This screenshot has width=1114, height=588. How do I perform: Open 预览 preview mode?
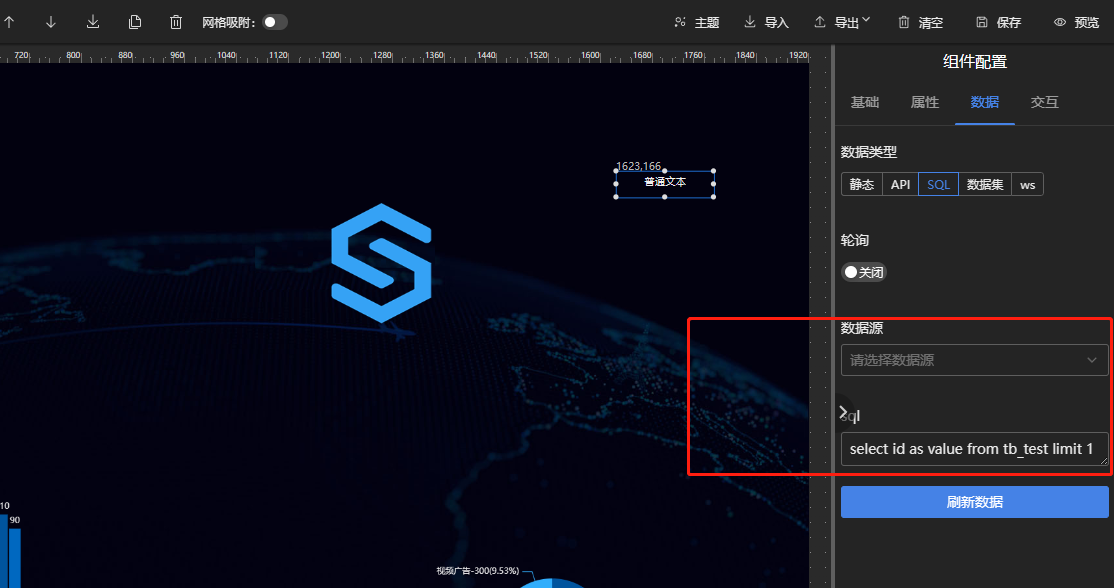pos(1076,22)
